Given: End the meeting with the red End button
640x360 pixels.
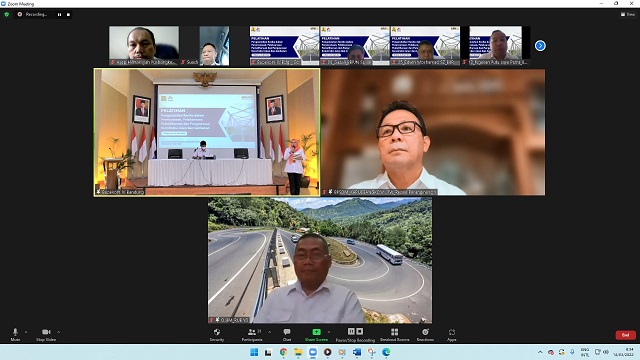Looking at the screenshot, I should click(625, 335).
